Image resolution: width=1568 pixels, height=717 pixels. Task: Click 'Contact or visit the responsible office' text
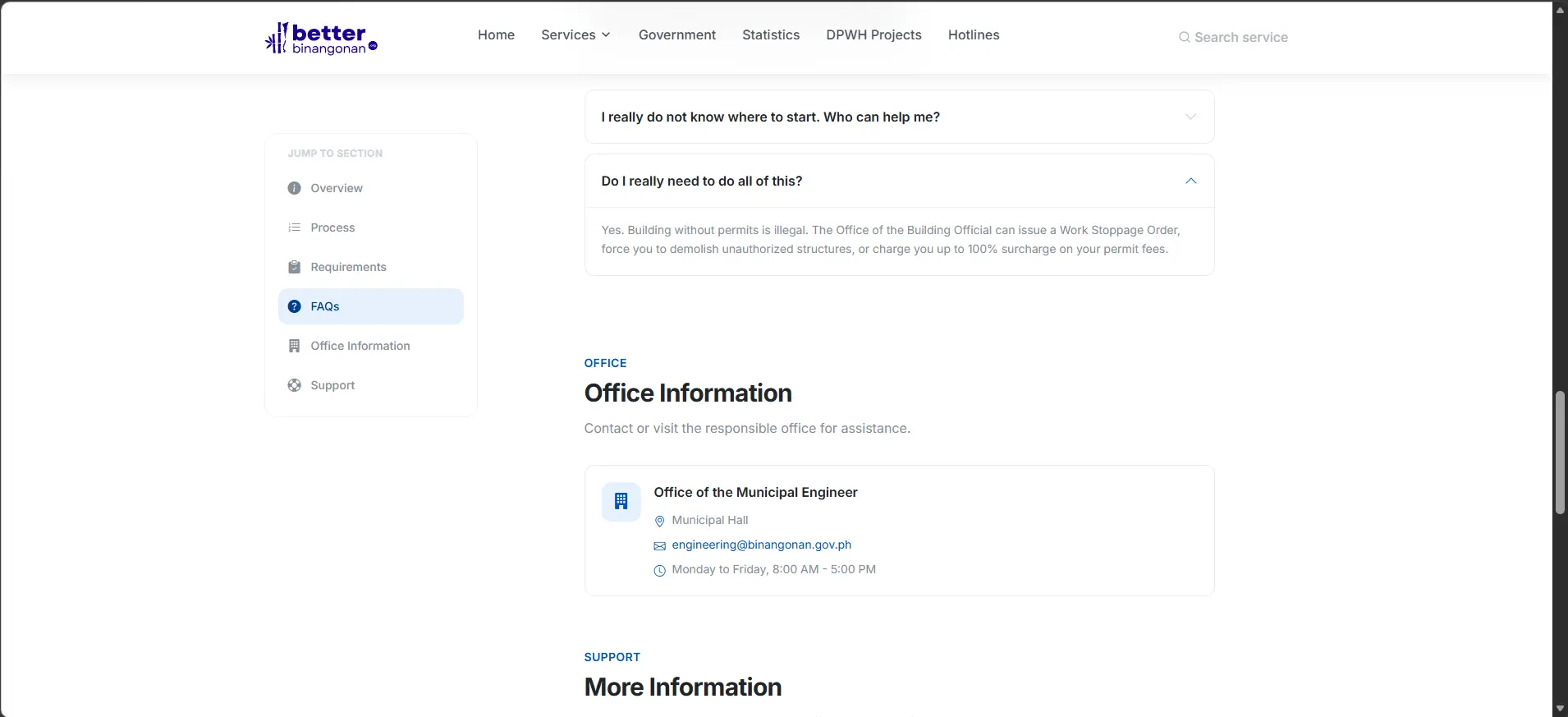747,428
